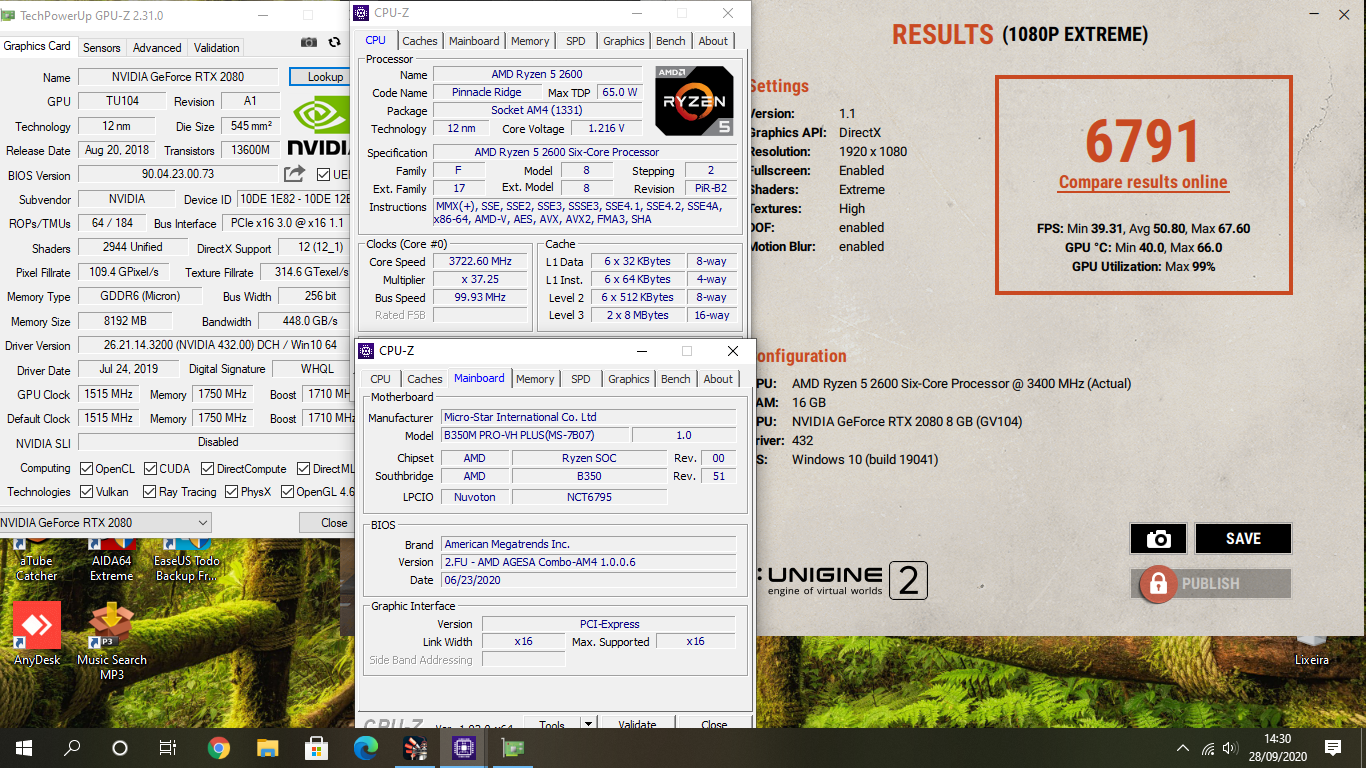Click the BIOS export share-arrow icon in GPU-Z
1366x768 pixels.
coord(294,174)
